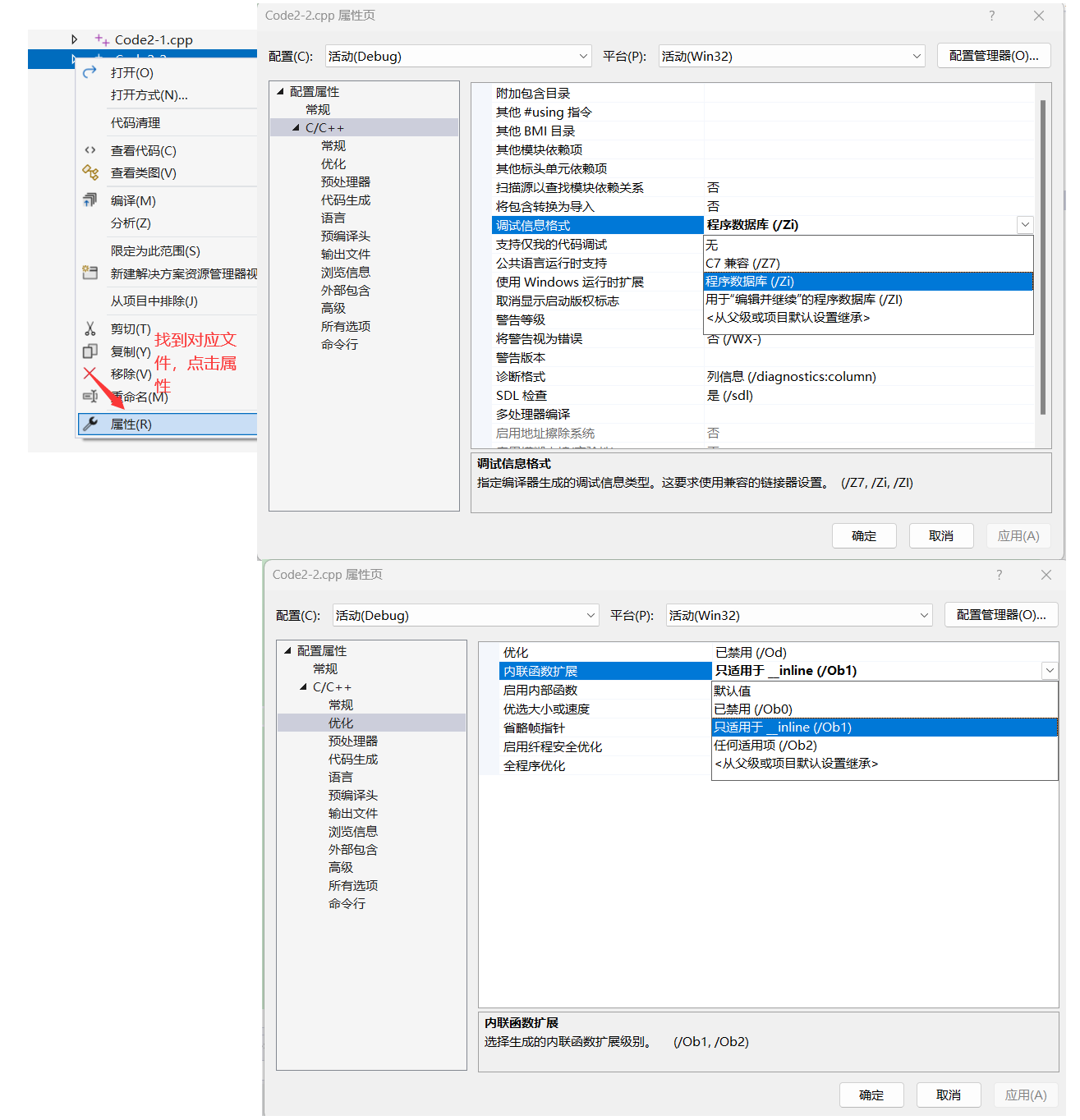Click the 是 (/sdl) value of SDL 检查

730,395
